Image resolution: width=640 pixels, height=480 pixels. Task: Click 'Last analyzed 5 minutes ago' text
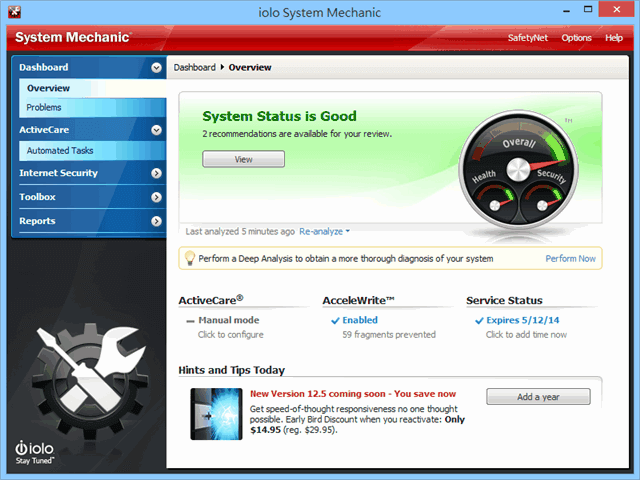pos(240,231)
